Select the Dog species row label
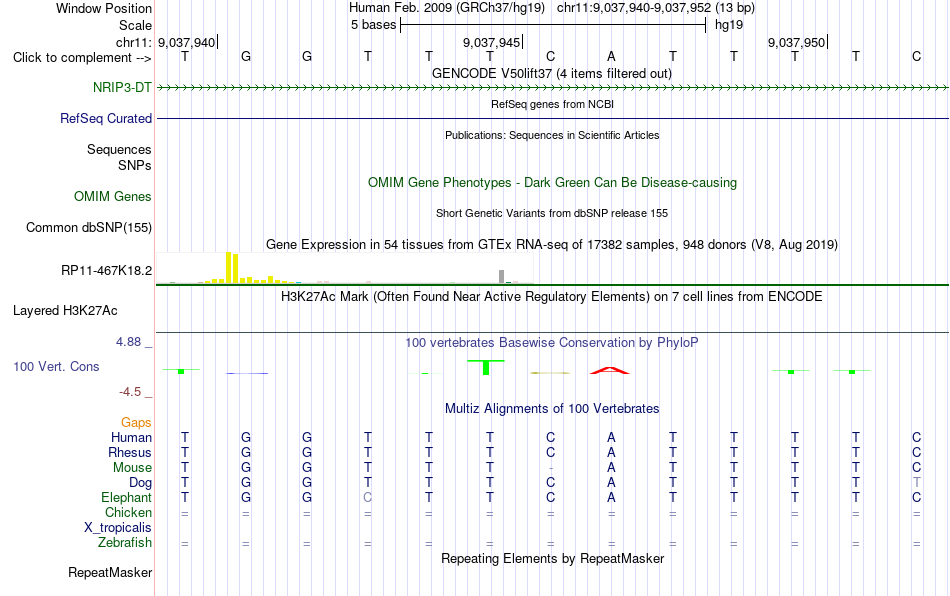 pyautogui.click(x=140, y=482)
